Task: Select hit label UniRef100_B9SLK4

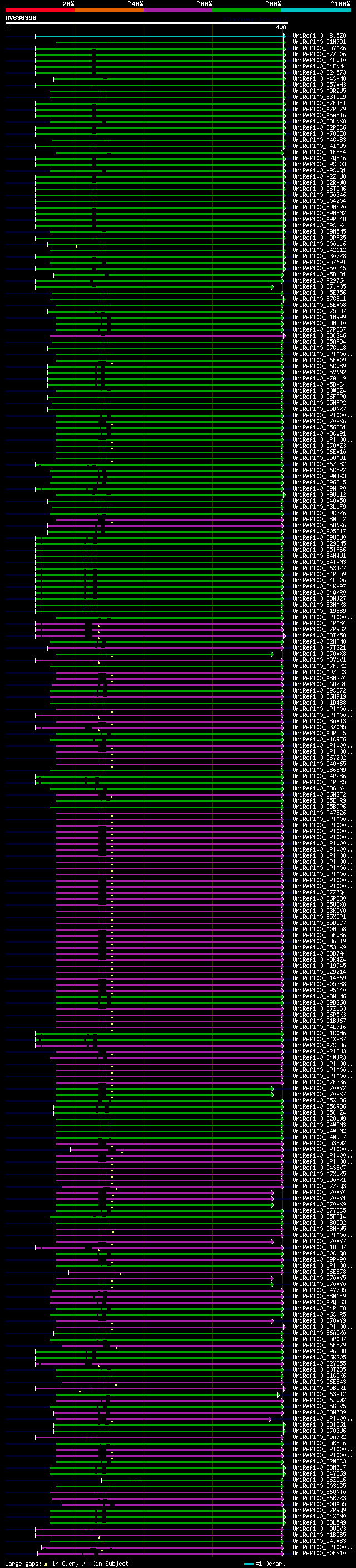Action: pos(319,225)
